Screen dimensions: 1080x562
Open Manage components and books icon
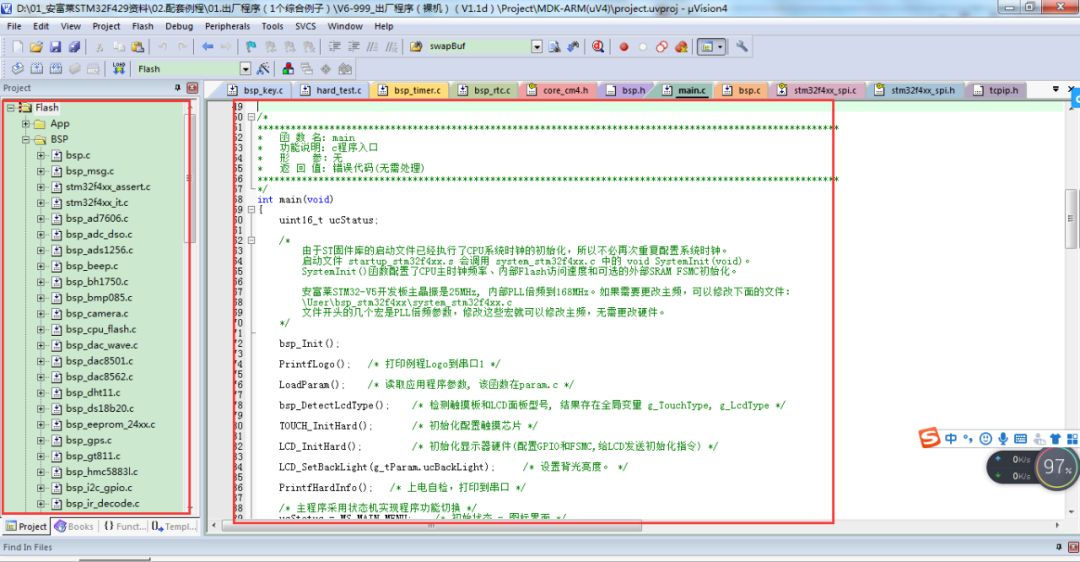click(288, 69)
